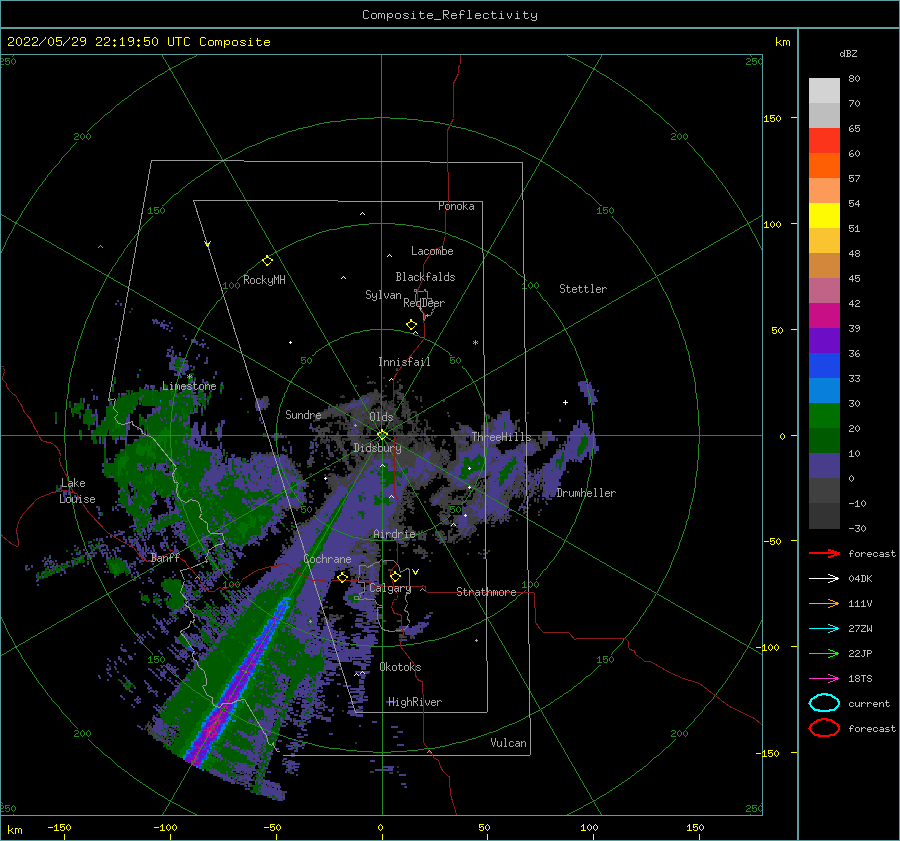Click the Innisfail city label
Viewport: 900px width, 841px height.
[404, 362]
